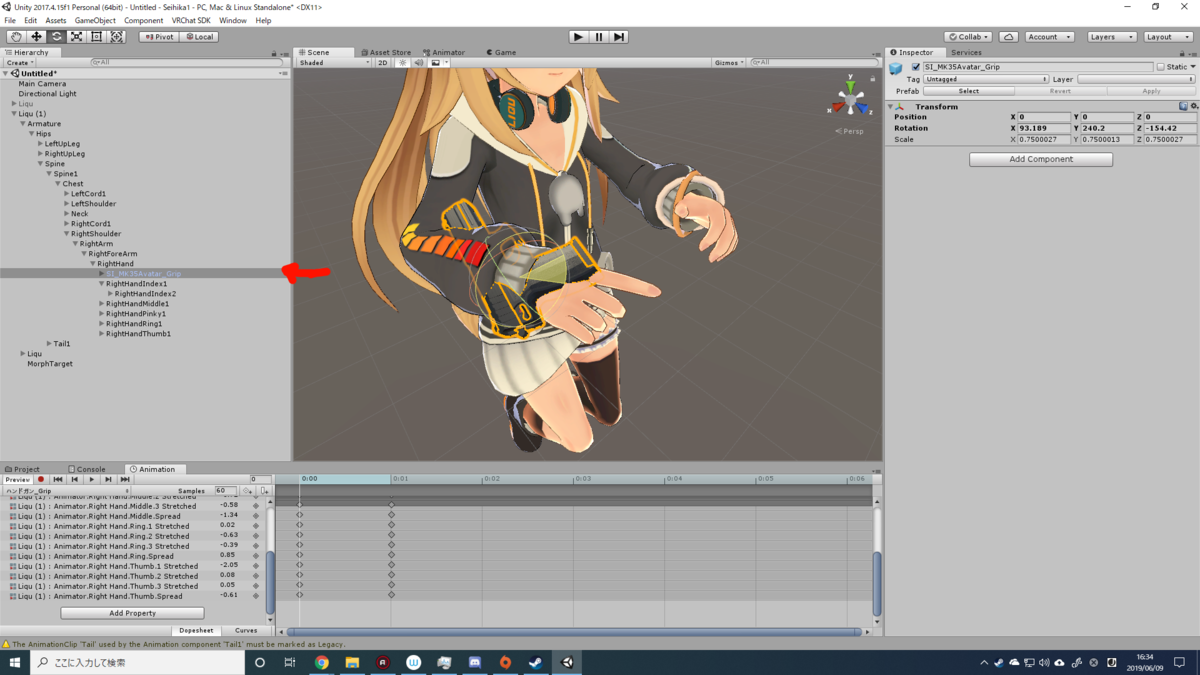1200x675 pixels.
Task: Open Transform help reference book icon
Action: click(1183, 106)
